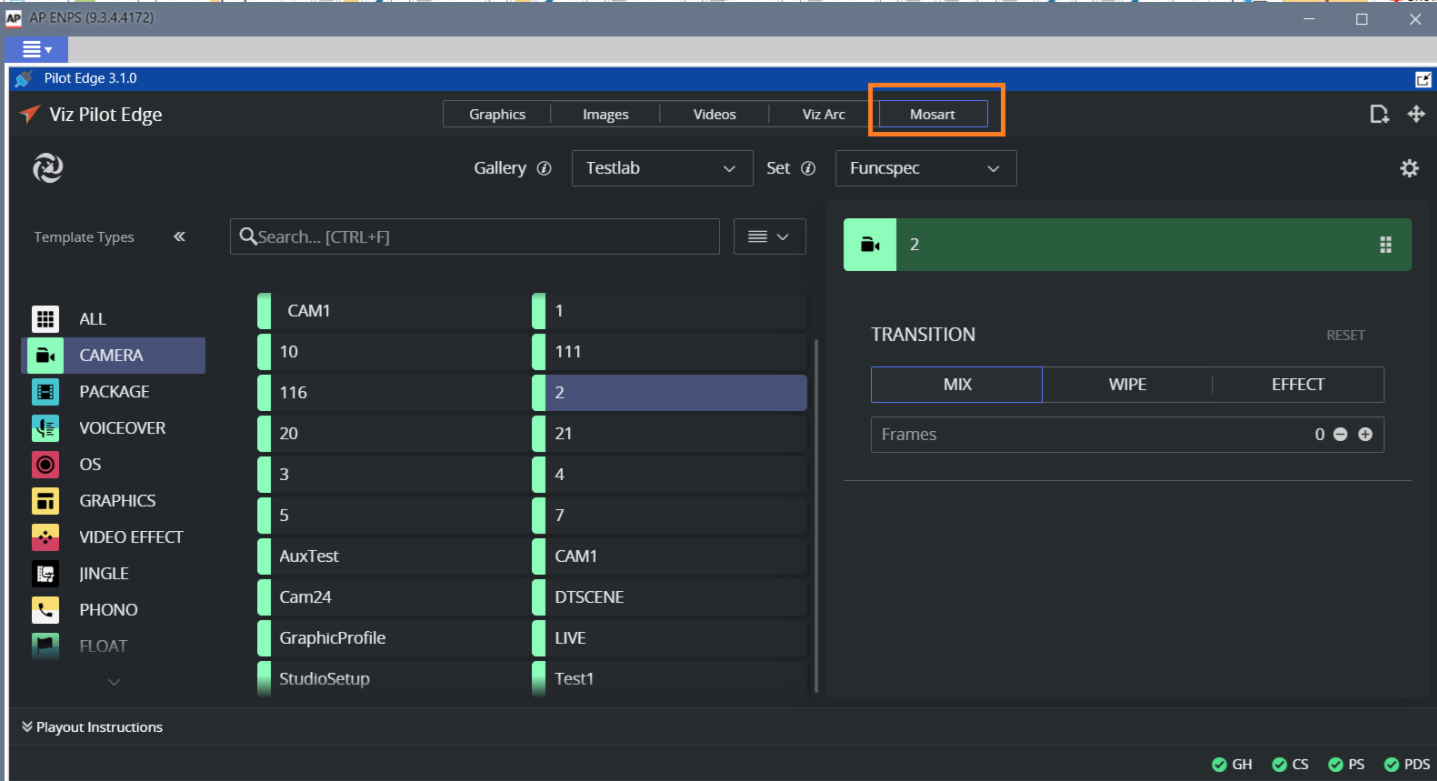Click the template list scrollbar
The width and height of the screenshot is (1437, 781).
pos(817,515)
